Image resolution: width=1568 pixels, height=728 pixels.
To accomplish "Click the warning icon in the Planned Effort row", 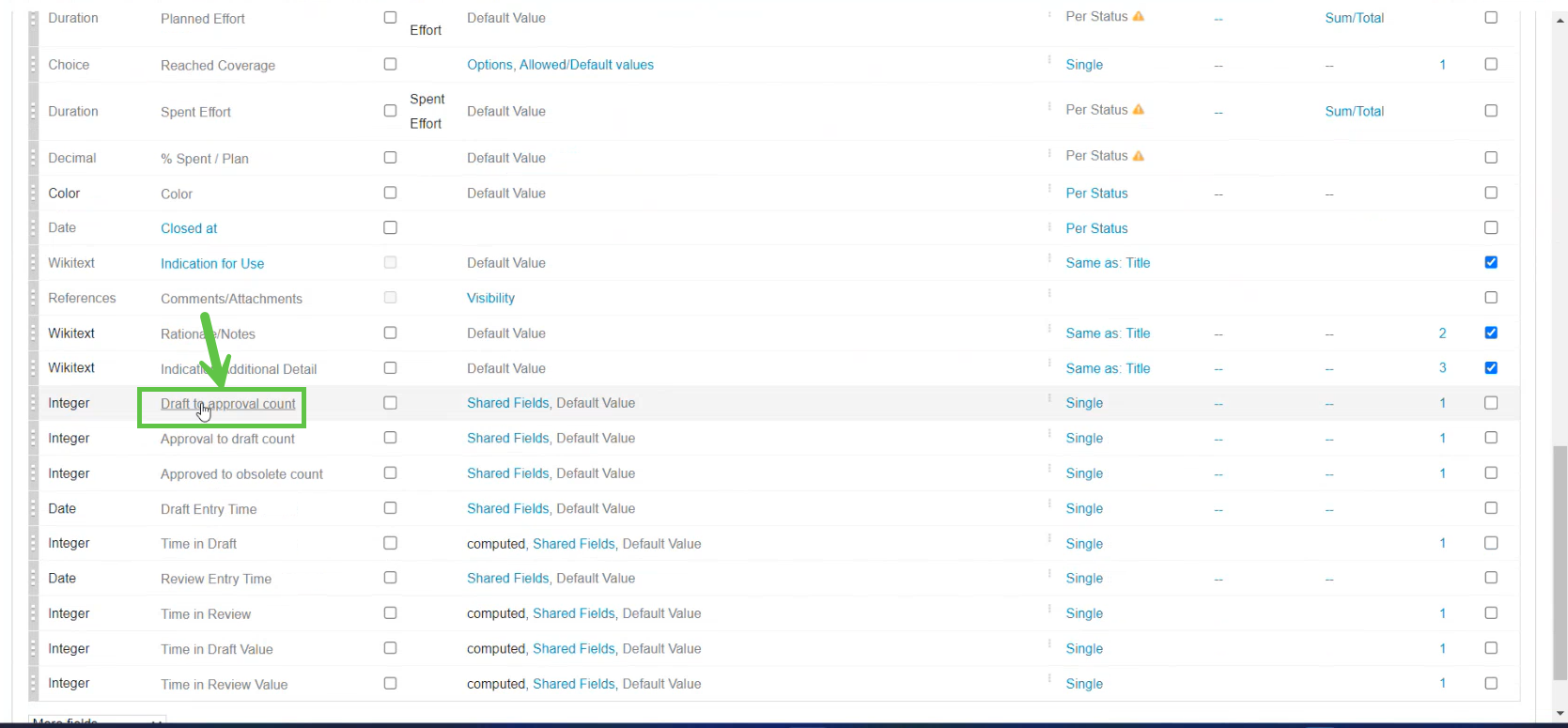I will (x=1139, y=17).
